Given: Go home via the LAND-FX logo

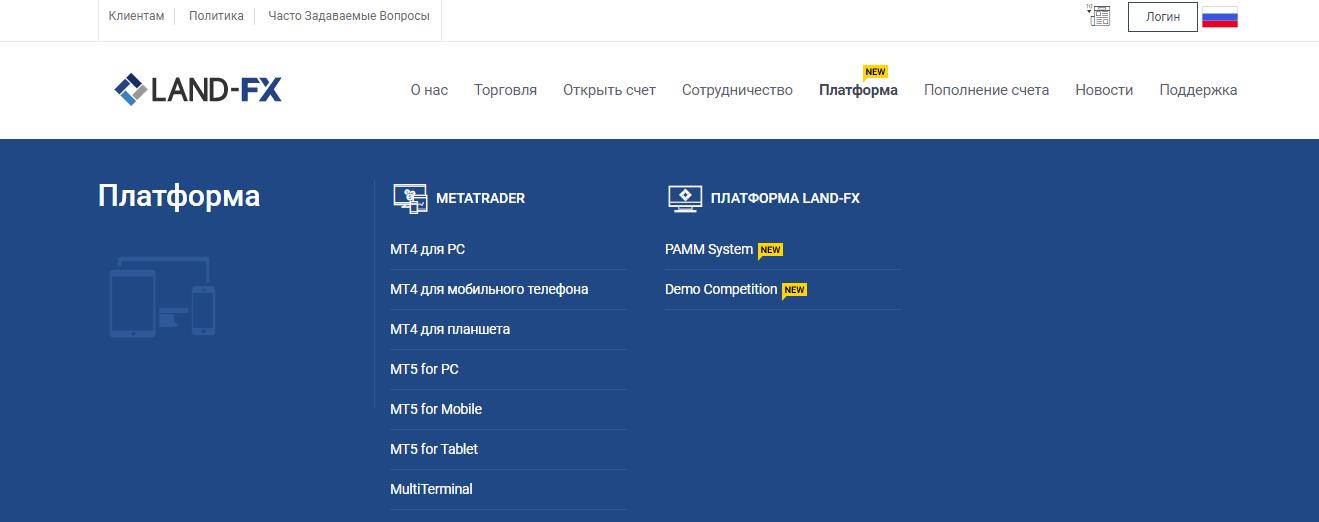Looking at the screenshot, I should [x=198, y=90].
